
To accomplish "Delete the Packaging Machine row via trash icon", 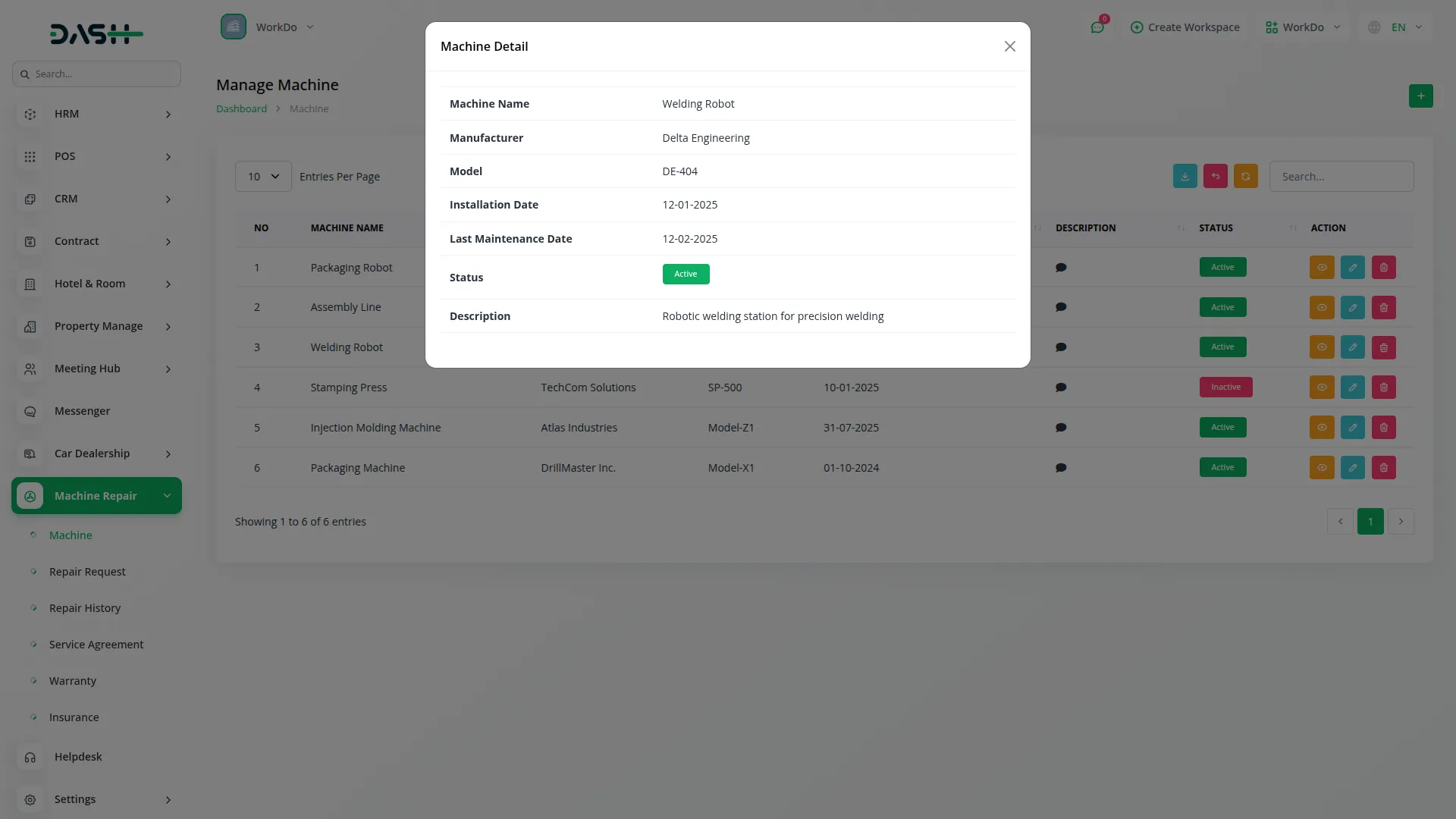I will [x=1383, y=468].
